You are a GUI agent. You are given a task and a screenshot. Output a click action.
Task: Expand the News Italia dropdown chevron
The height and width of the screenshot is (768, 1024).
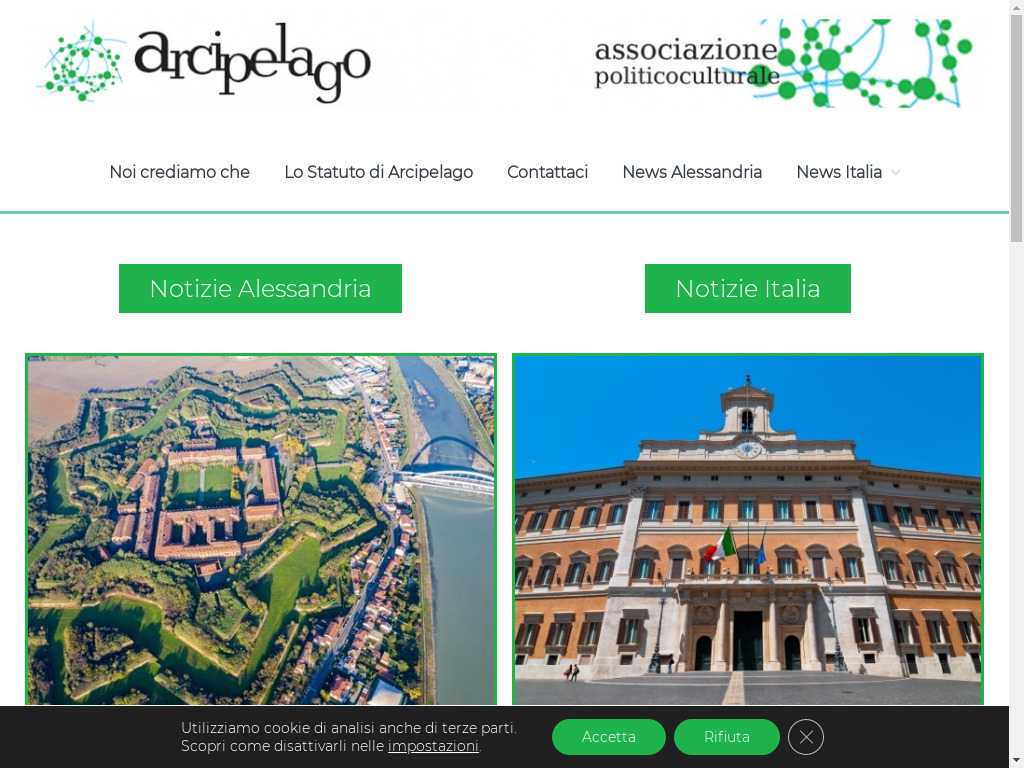coord(896,172)
